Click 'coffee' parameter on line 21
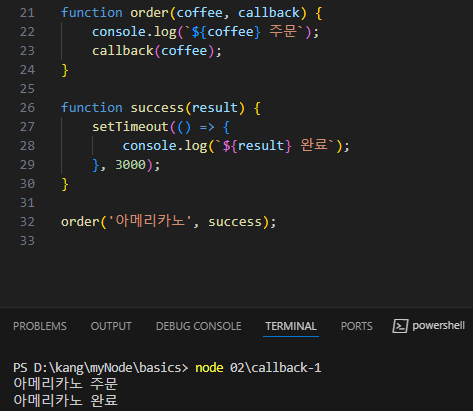The image size is (473, 411). click(200, 13)
